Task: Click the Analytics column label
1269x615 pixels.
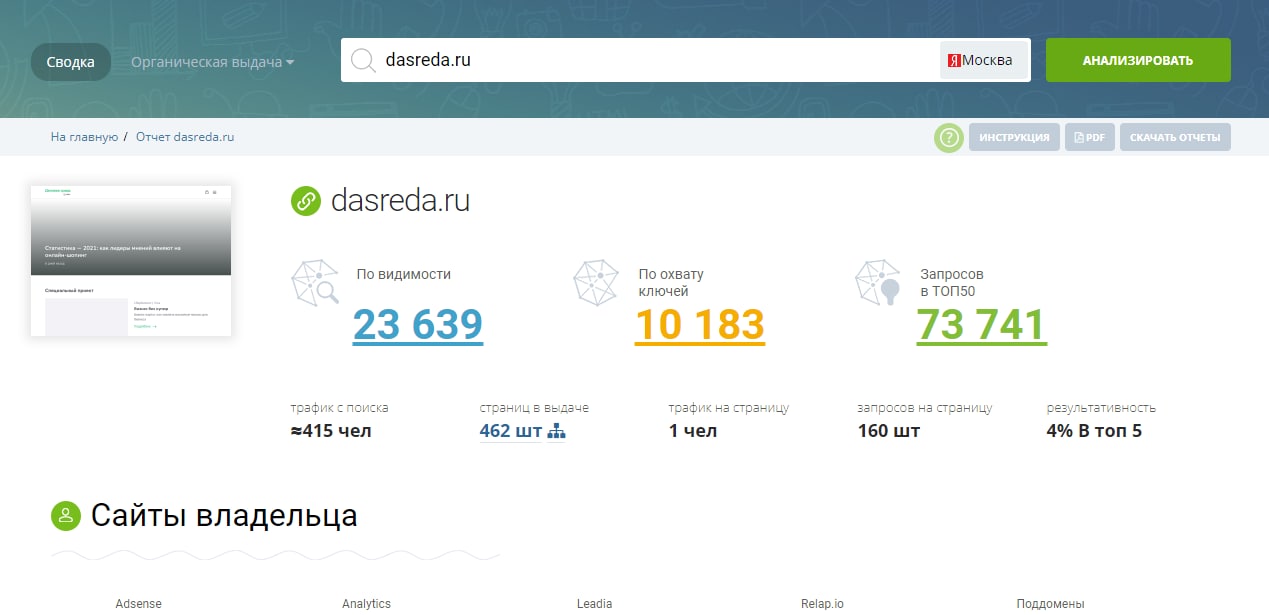Action: coord(366,604)
